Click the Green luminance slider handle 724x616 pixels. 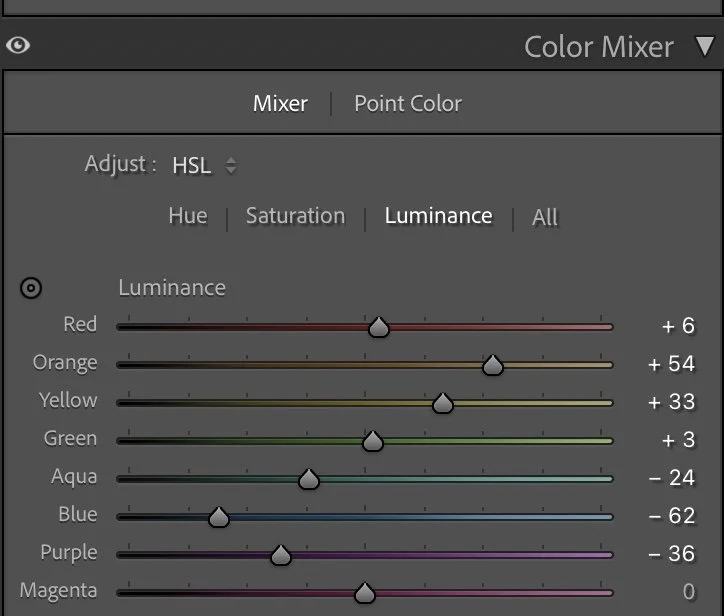tap(373, 441)
